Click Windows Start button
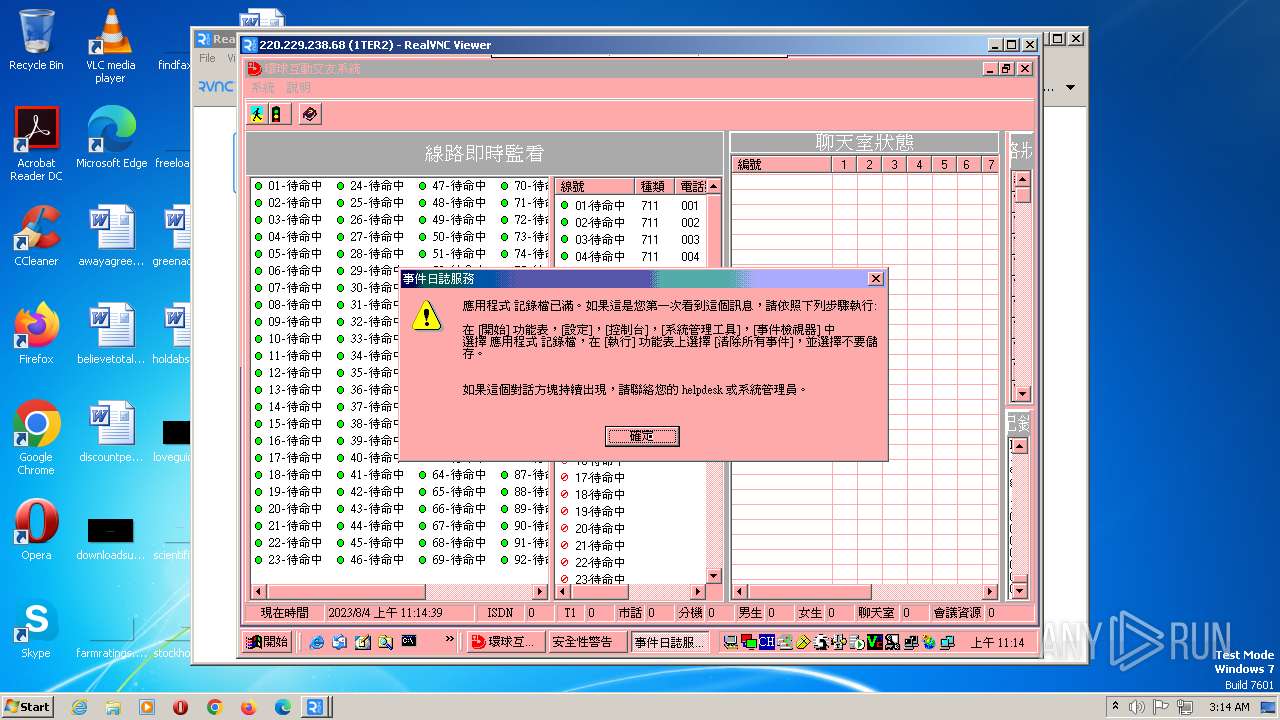1280x720 pixels. (28, 706)
